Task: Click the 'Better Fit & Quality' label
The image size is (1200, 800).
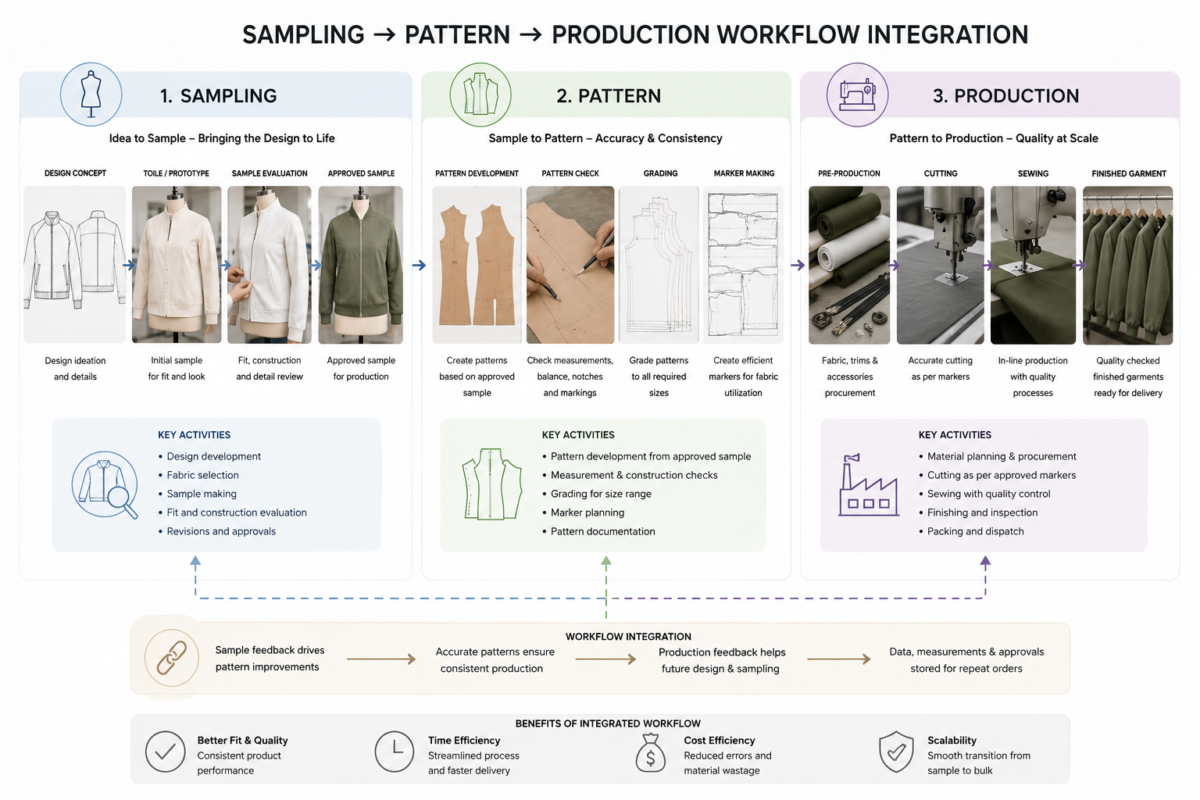Action: click(x=243, y=741)
